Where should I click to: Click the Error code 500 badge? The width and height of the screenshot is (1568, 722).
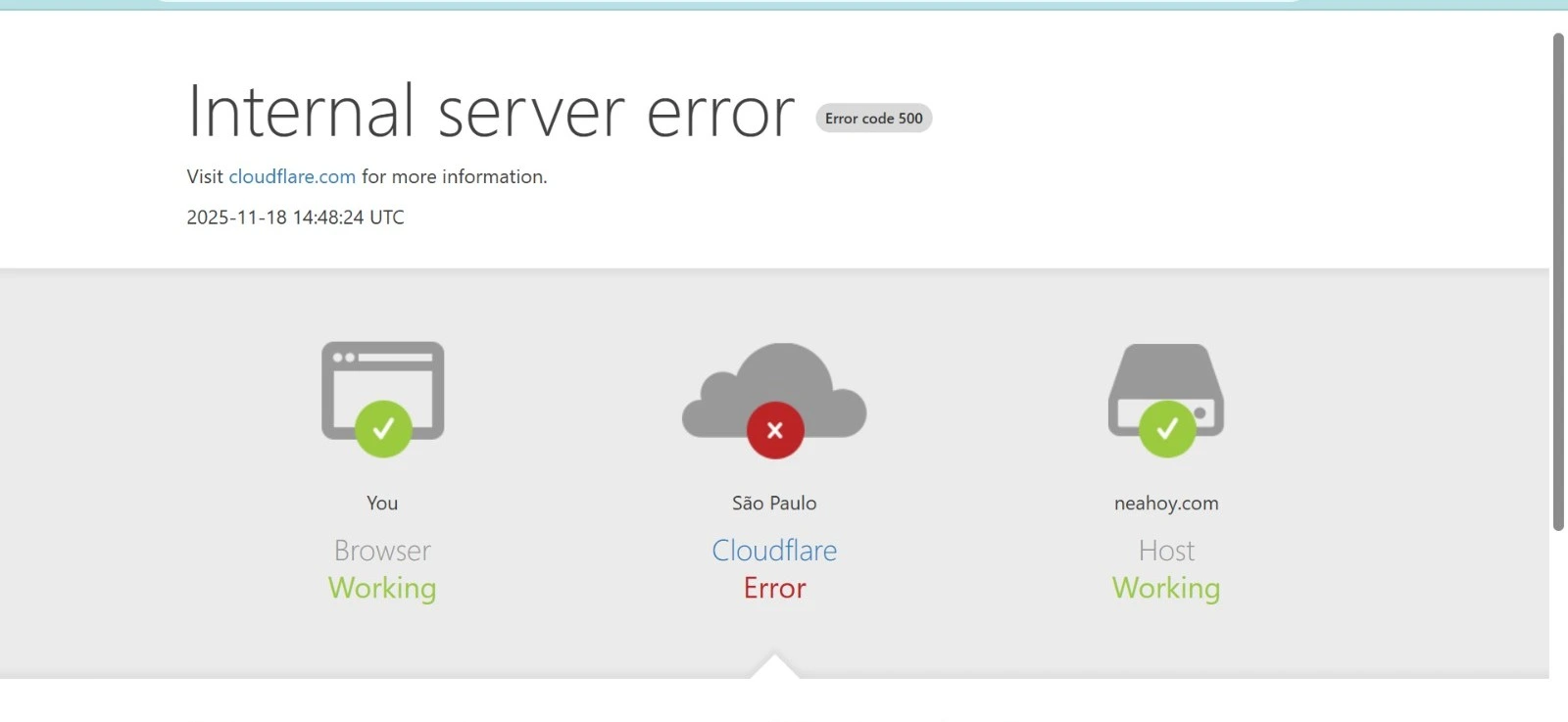tap(873, 119)
